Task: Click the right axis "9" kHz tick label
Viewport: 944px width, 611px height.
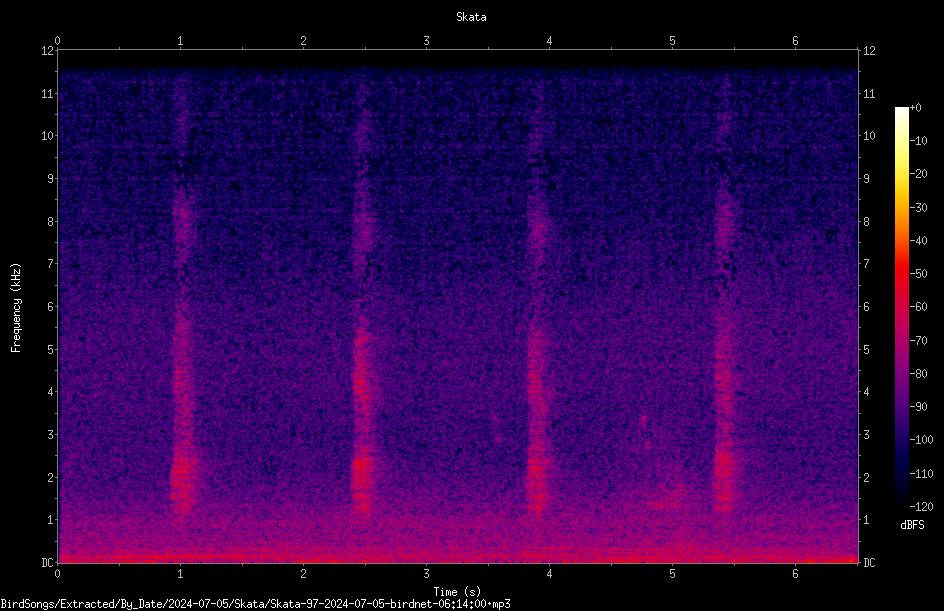Action: pyautogui.click(x=866, y=179)
